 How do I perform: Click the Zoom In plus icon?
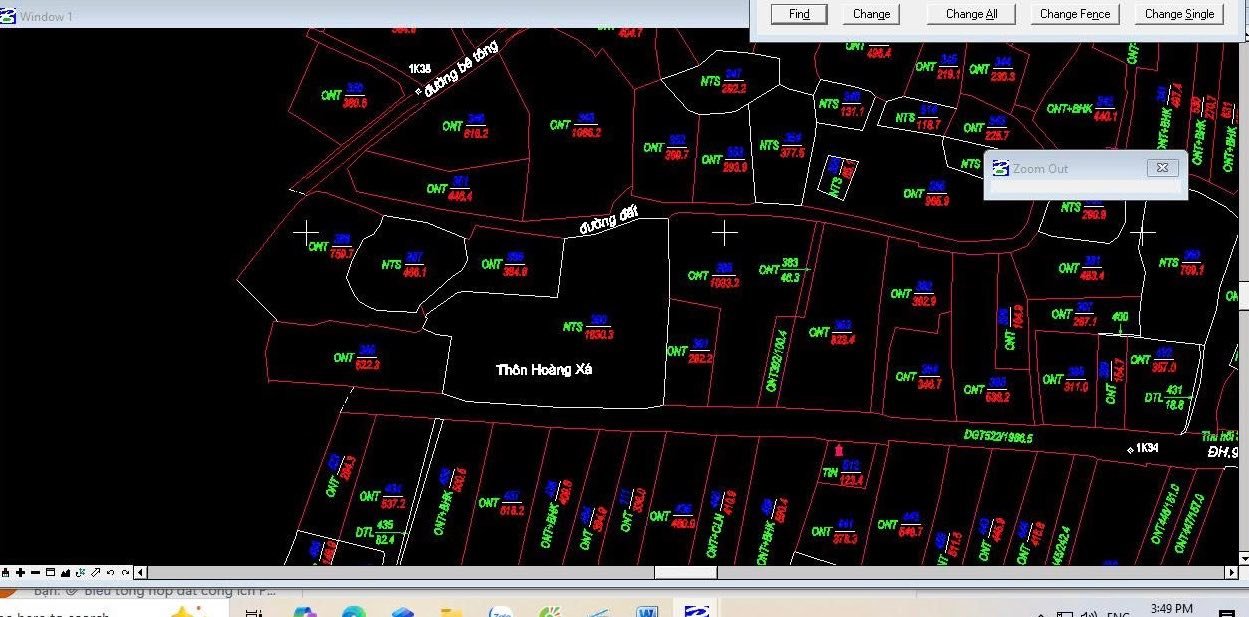(x=21, y=573)
